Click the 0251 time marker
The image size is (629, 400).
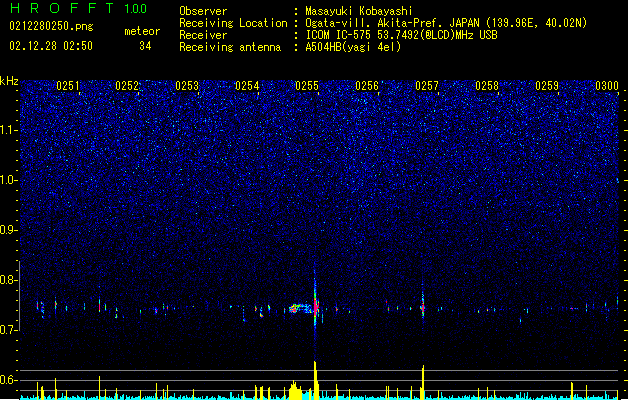pos(68,86)
